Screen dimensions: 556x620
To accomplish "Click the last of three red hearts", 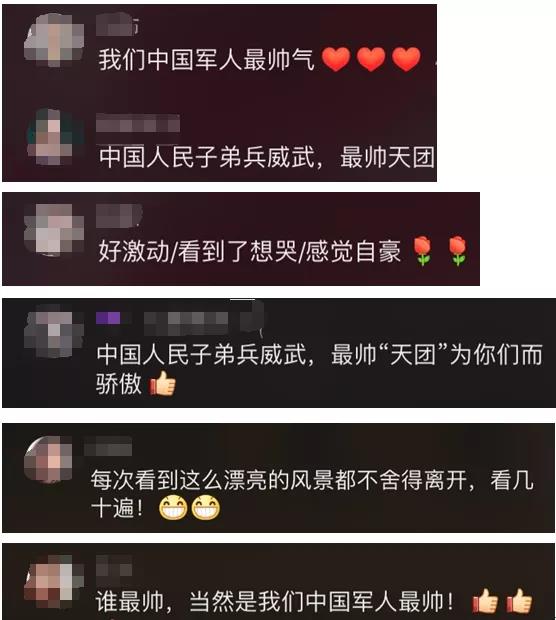I will (x=406, y=59).
